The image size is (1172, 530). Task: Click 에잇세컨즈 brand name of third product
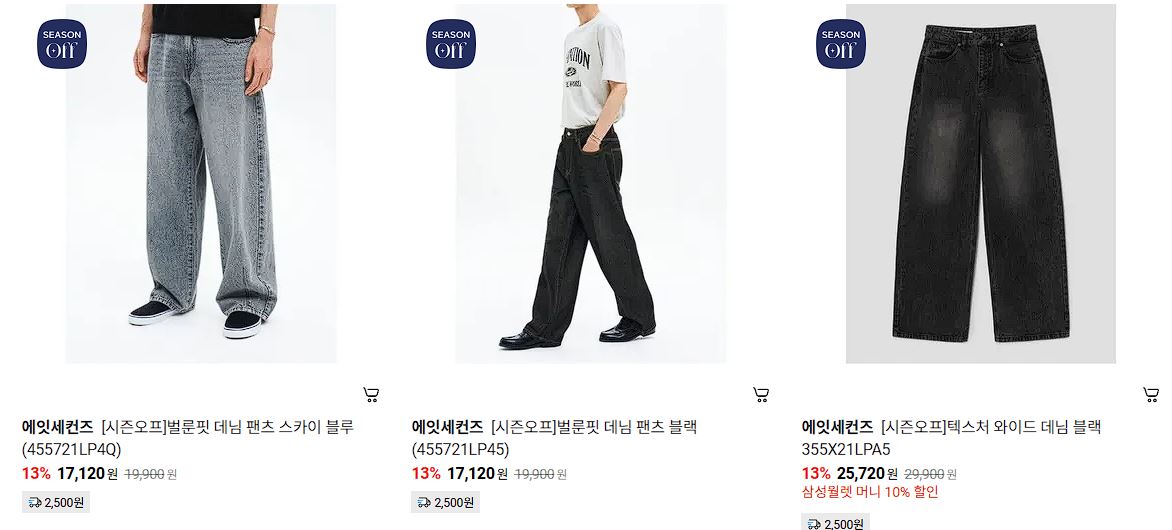837,428
